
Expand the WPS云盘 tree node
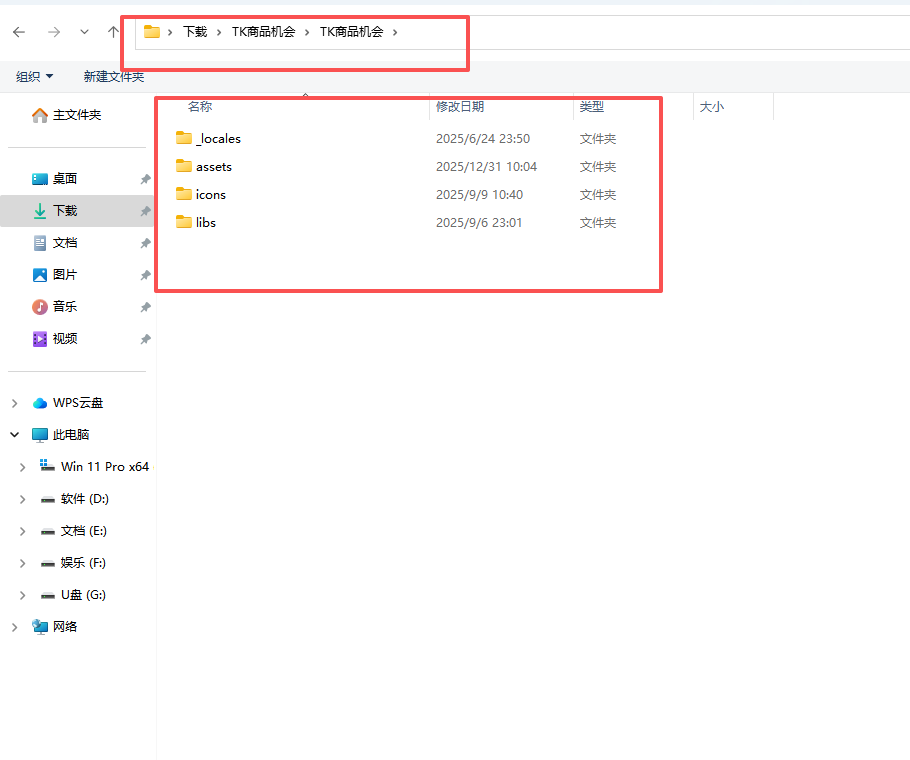pos(14,403)
